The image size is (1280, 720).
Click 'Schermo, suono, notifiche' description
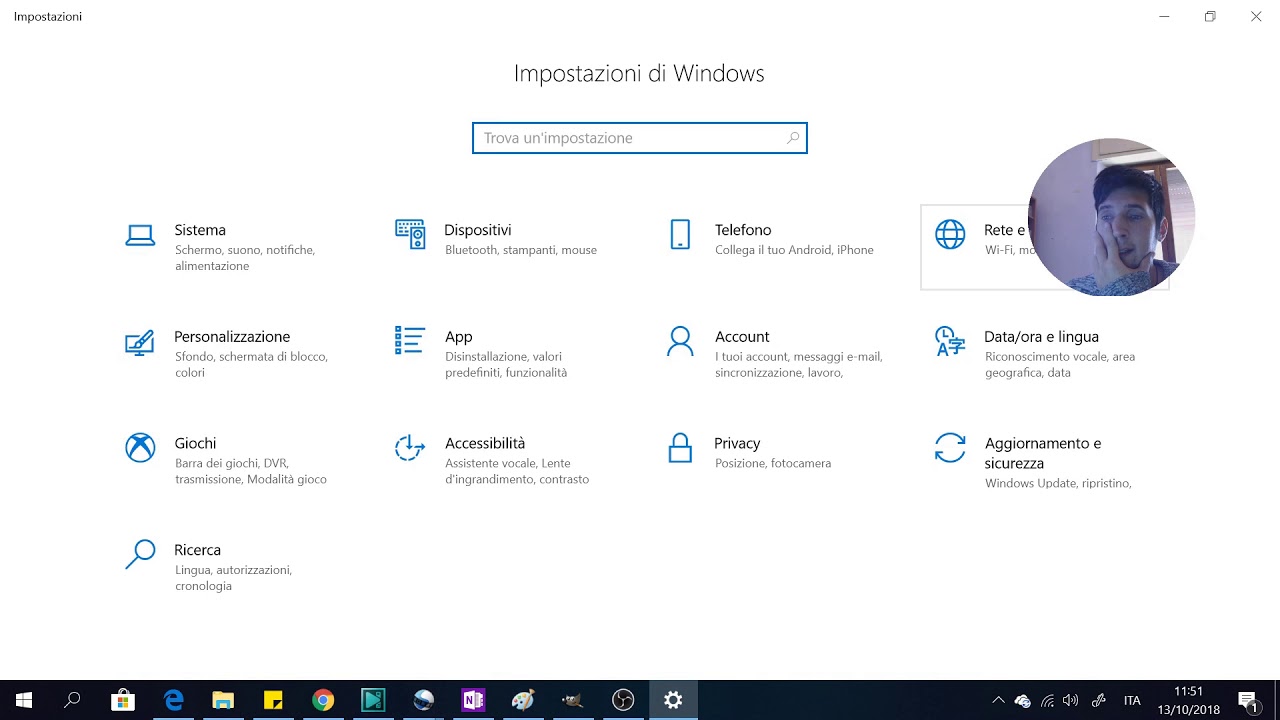coord(245,250)
